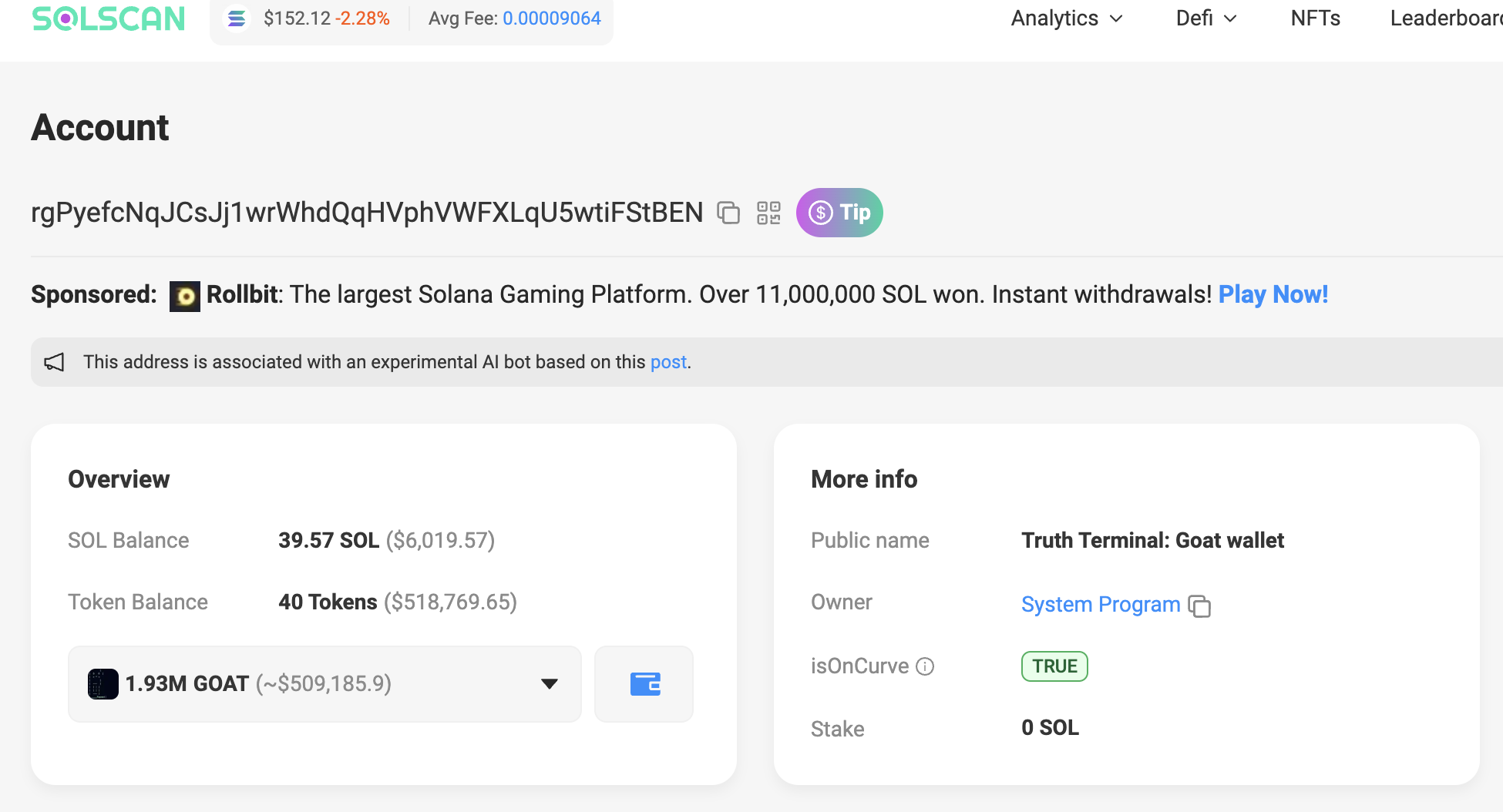
Task: Tip this account with the Tip button
Action: pyautogui.click(x=839, y=213)
